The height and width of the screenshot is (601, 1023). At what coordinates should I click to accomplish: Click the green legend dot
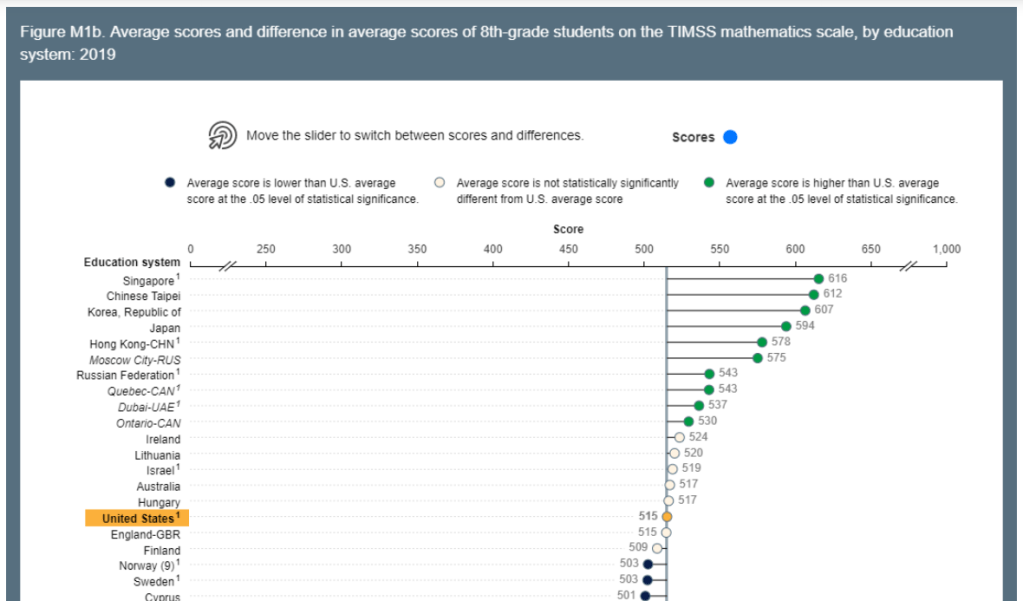coord(709,183)
